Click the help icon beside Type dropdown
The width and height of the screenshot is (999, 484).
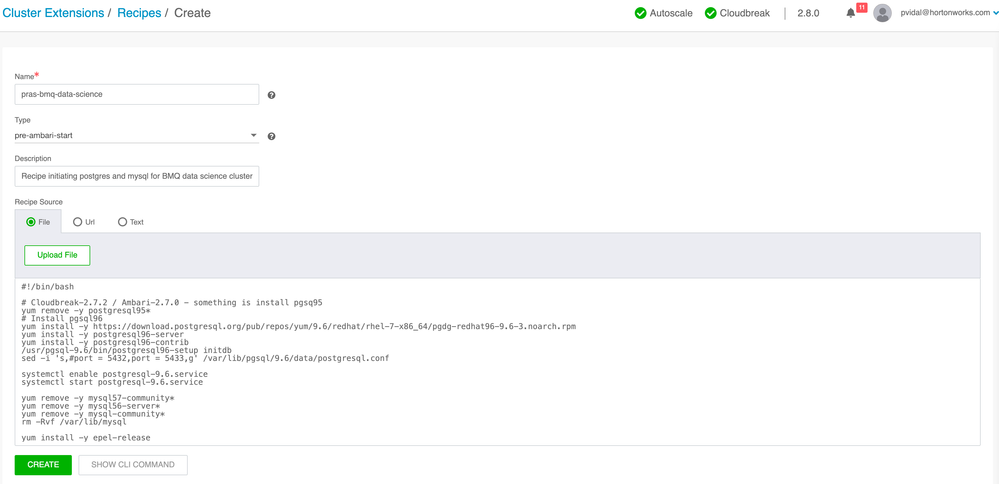[271, 136]
